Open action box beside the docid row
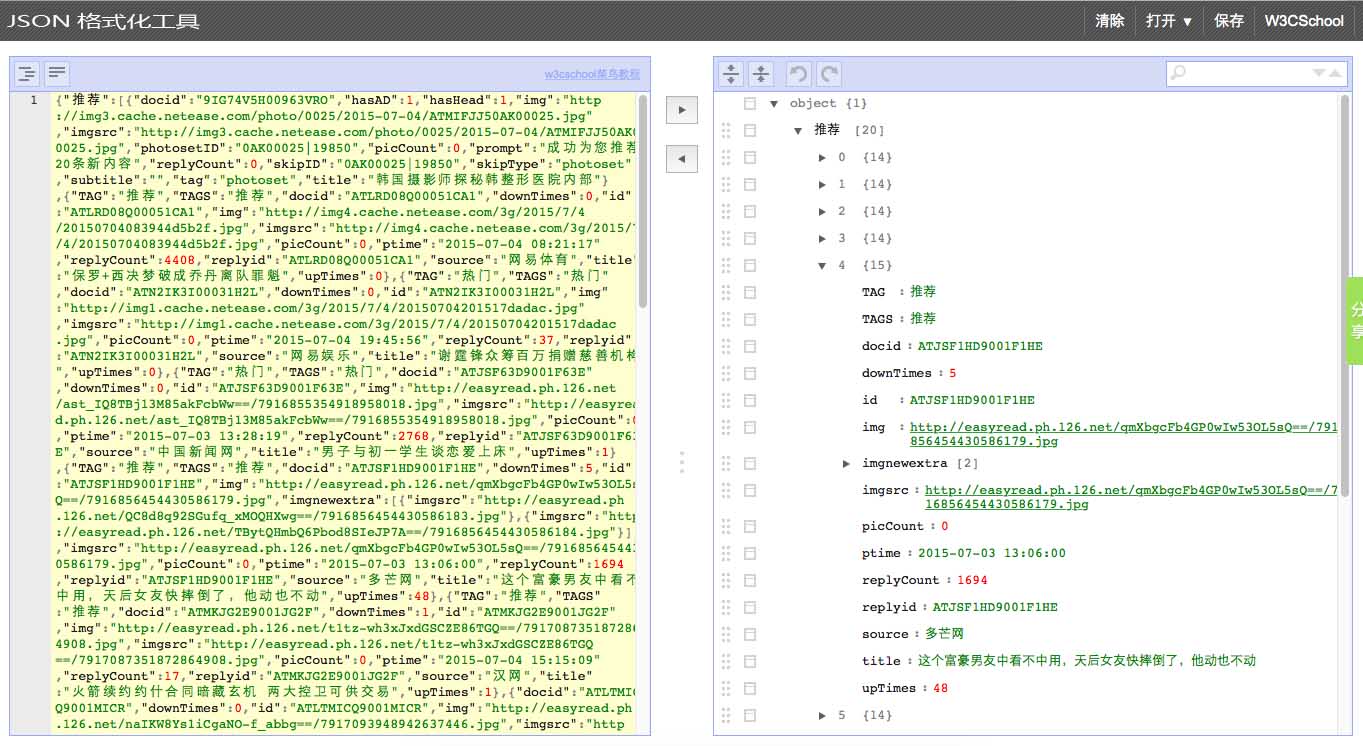The height and width of the screenshot is (746, 1363). pos(750,346)
